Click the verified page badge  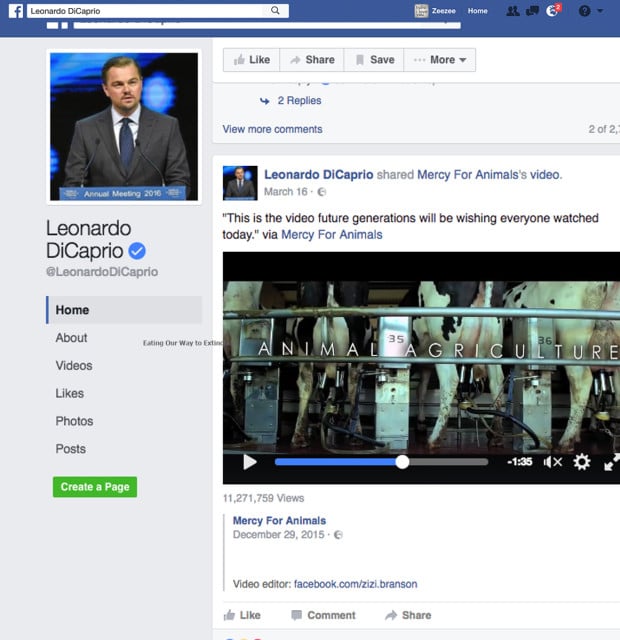pos(137,251)
